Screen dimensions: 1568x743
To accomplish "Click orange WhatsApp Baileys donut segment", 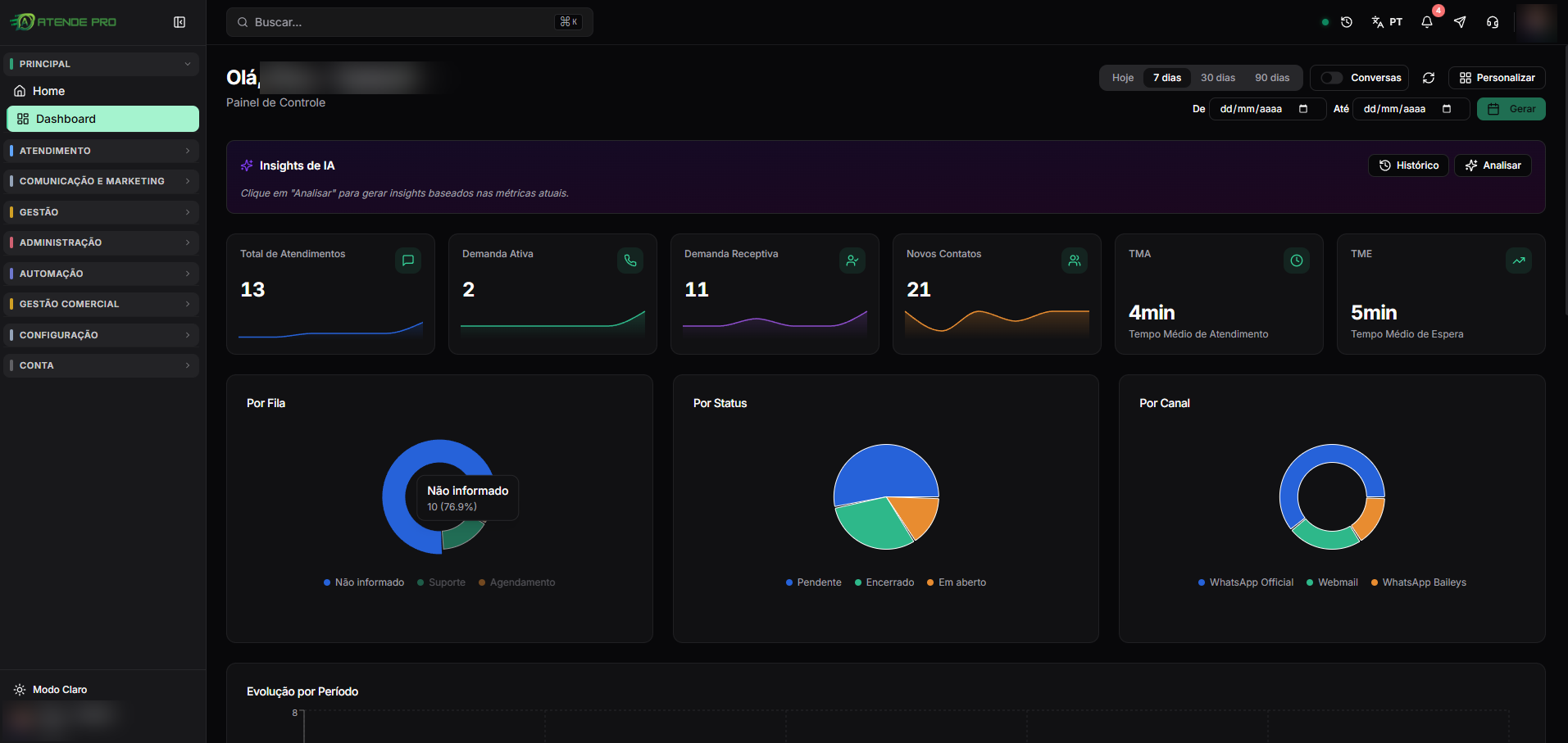I will tap(1371, 519).
